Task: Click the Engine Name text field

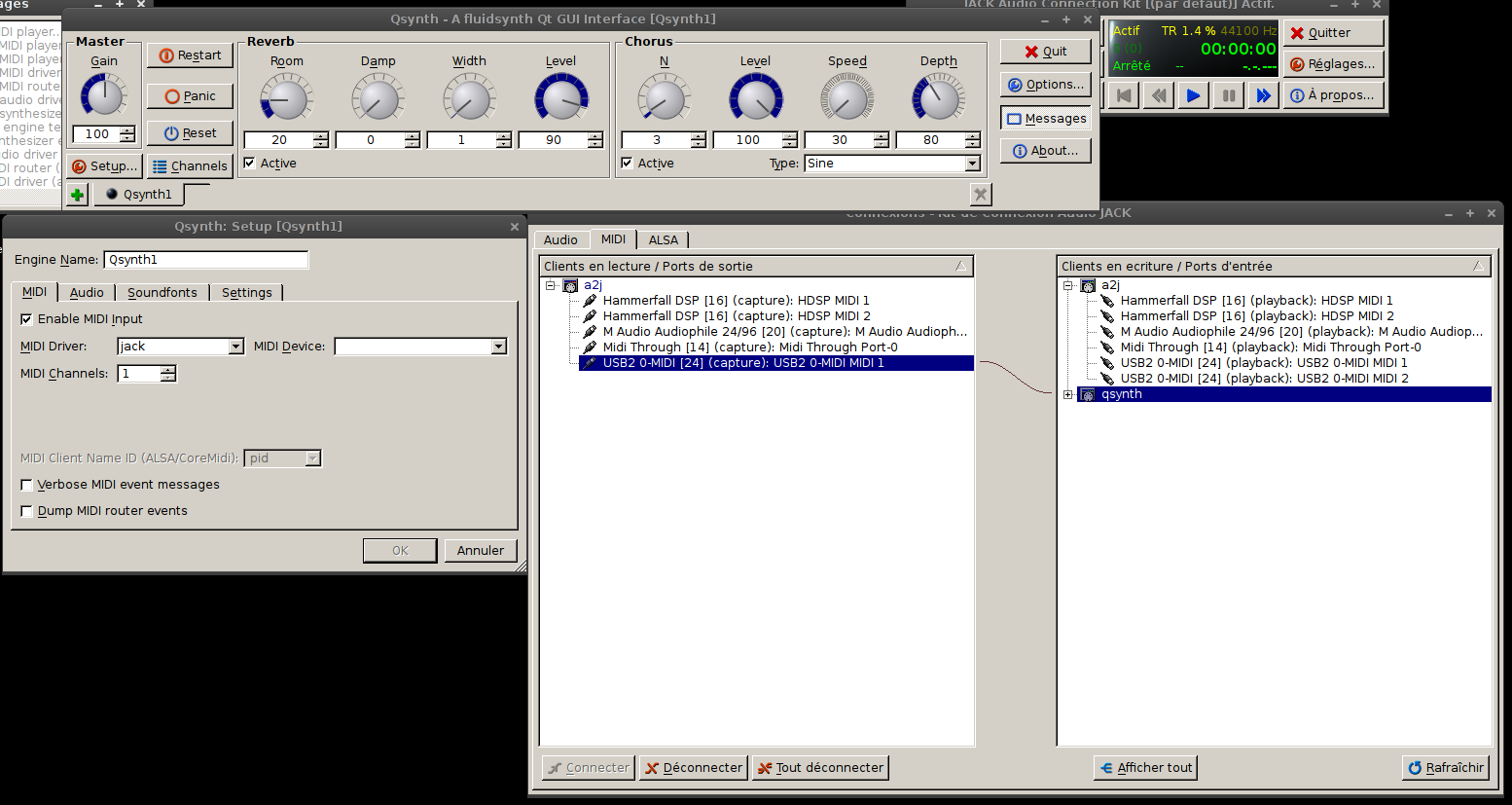Action: pyautogui.click(x=205, y=260)
